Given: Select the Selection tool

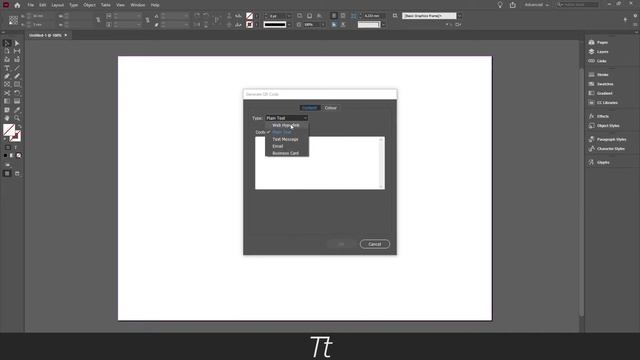Looking at the screenshot, I should (7, 43).
